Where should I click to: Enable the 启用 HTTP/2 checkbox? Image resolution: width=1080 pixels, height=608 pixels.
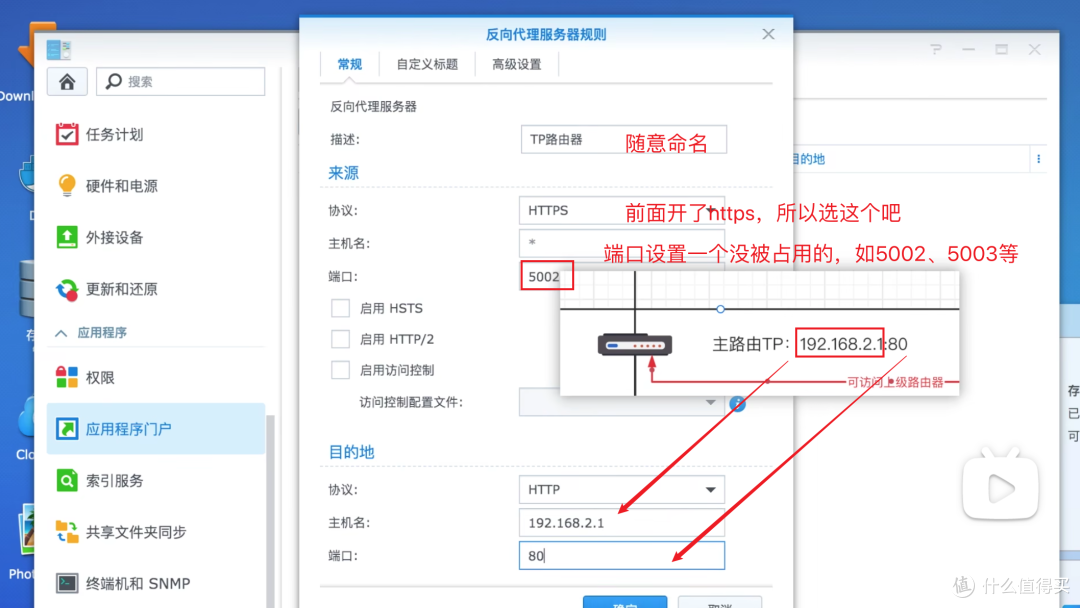[x=340, y=339]
